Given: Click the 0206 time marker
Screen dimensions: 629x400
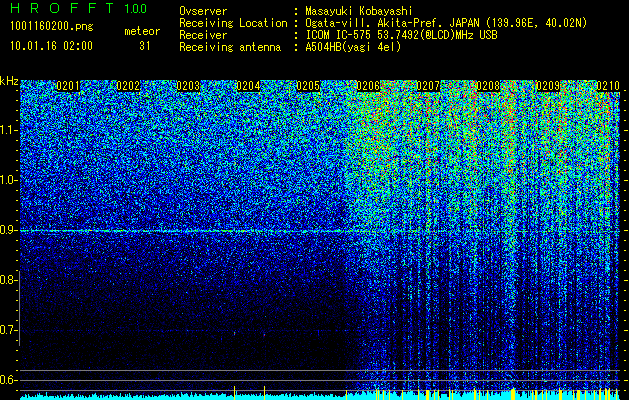Looking at the screenshot, I should (x=368, y=86).
